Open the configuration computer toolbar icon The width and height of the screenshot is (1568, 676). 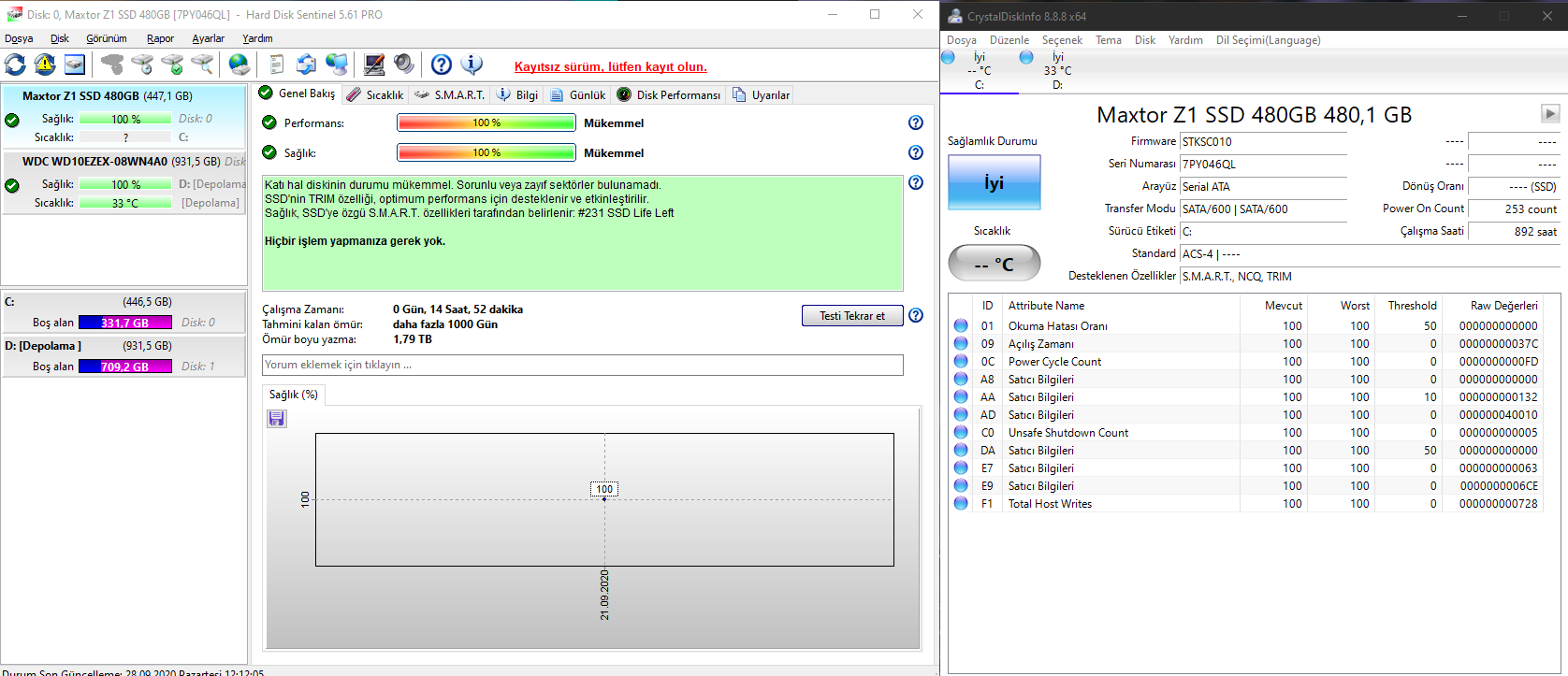pos(374,65)
